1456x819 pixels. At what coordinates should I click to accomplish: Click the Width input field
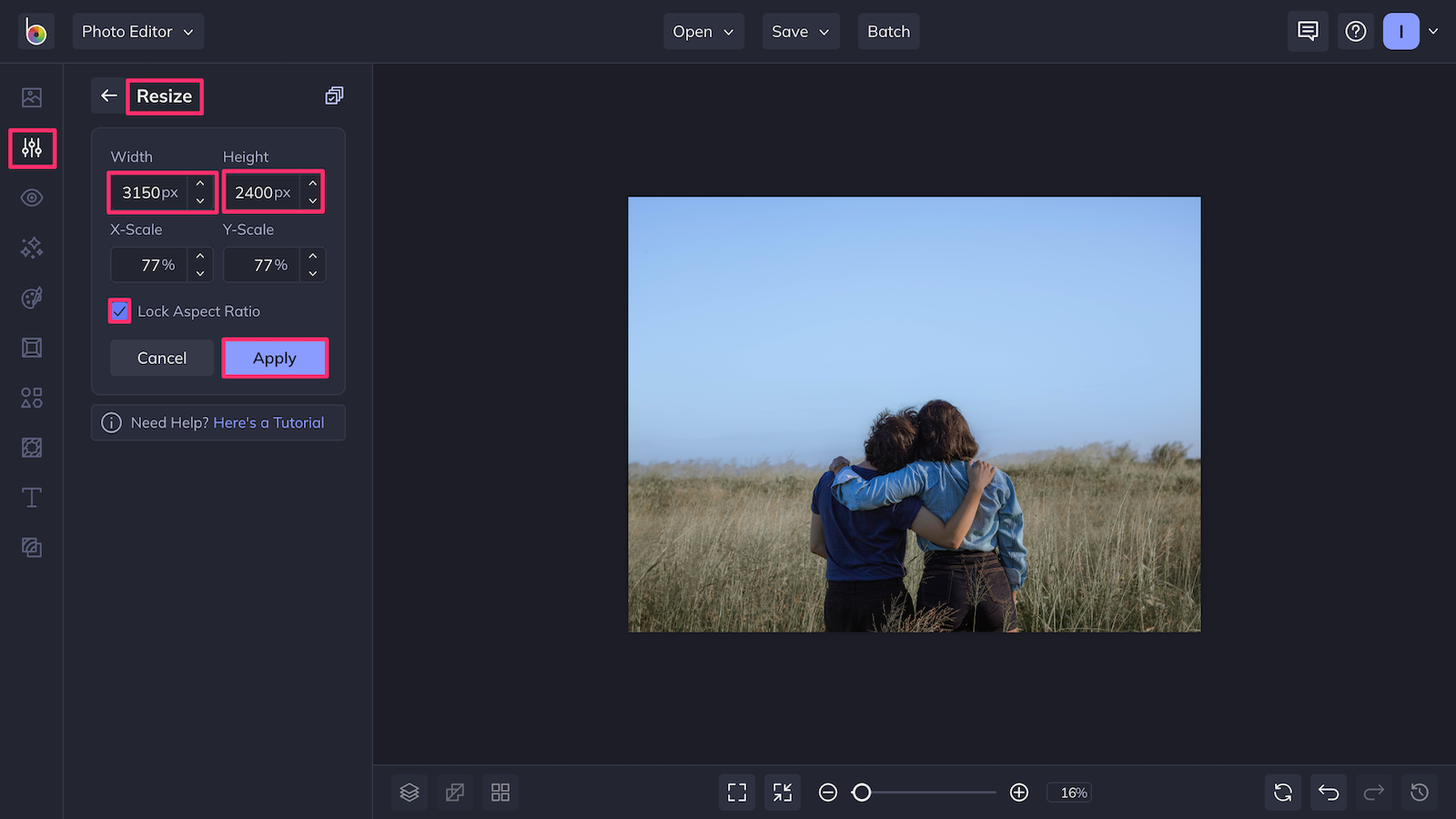point(150,193)
